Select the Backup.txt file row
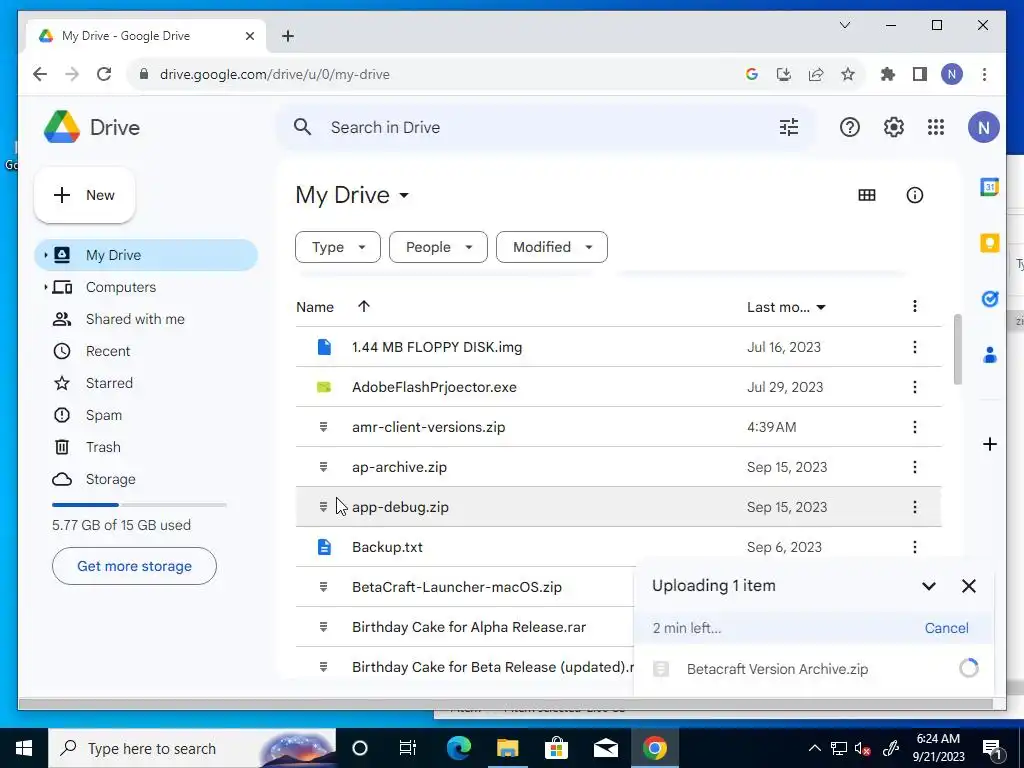Image resolution: width=1024 pixels, height=768 pixels. click(618, 547)
